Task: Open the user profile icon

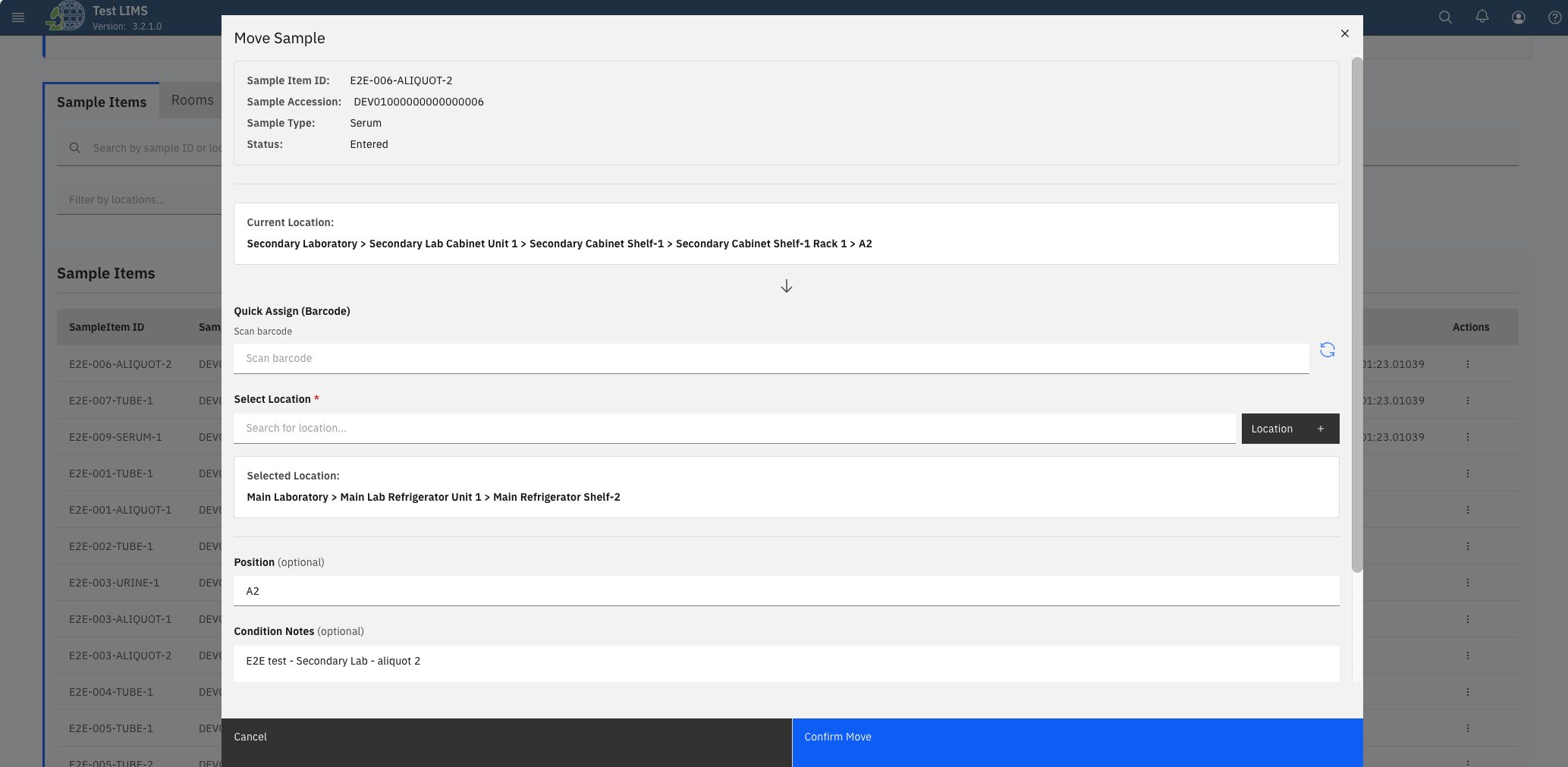Action: [1518, 17]
